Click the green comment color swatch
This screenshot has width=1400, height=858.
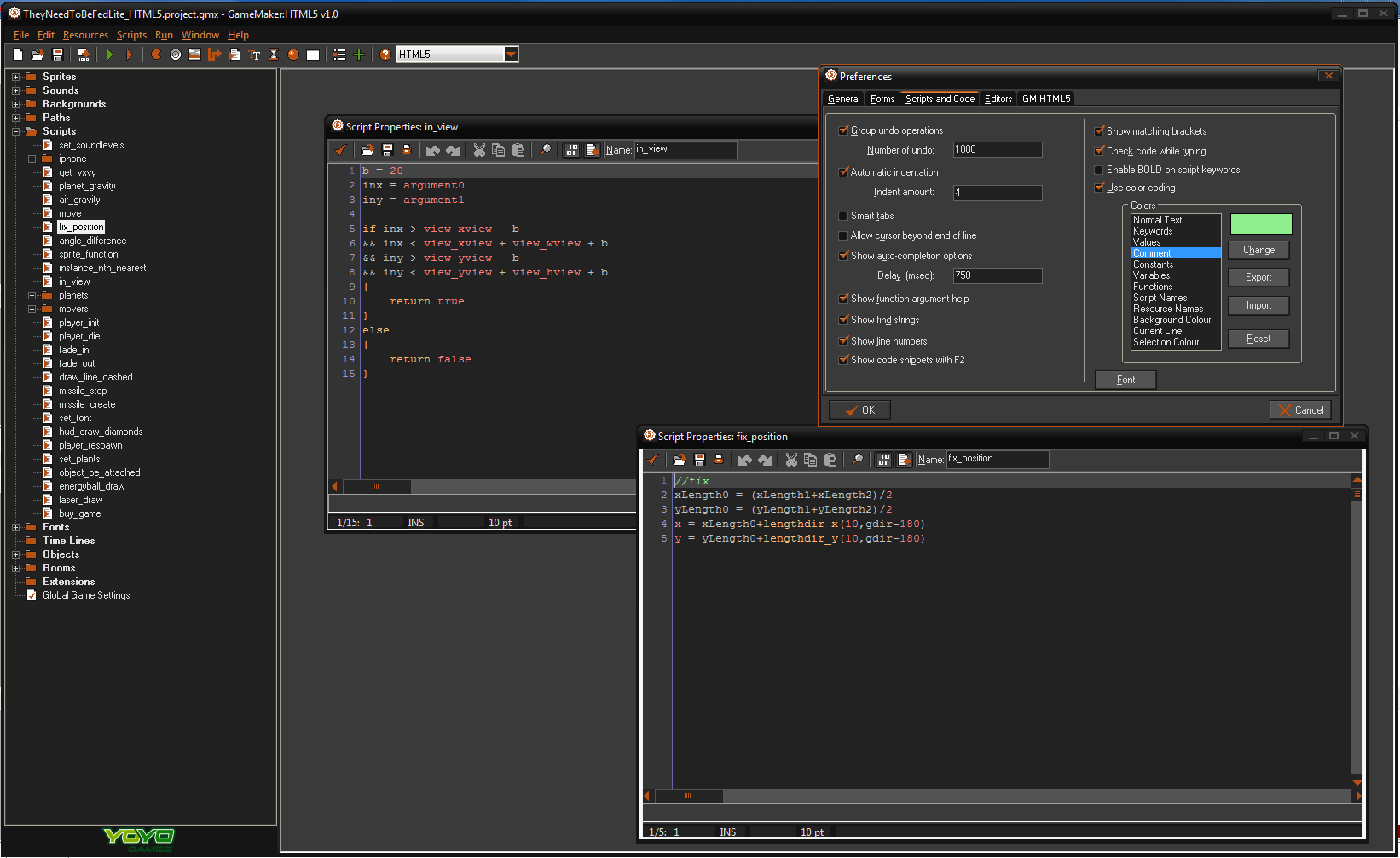[1261, 223]
